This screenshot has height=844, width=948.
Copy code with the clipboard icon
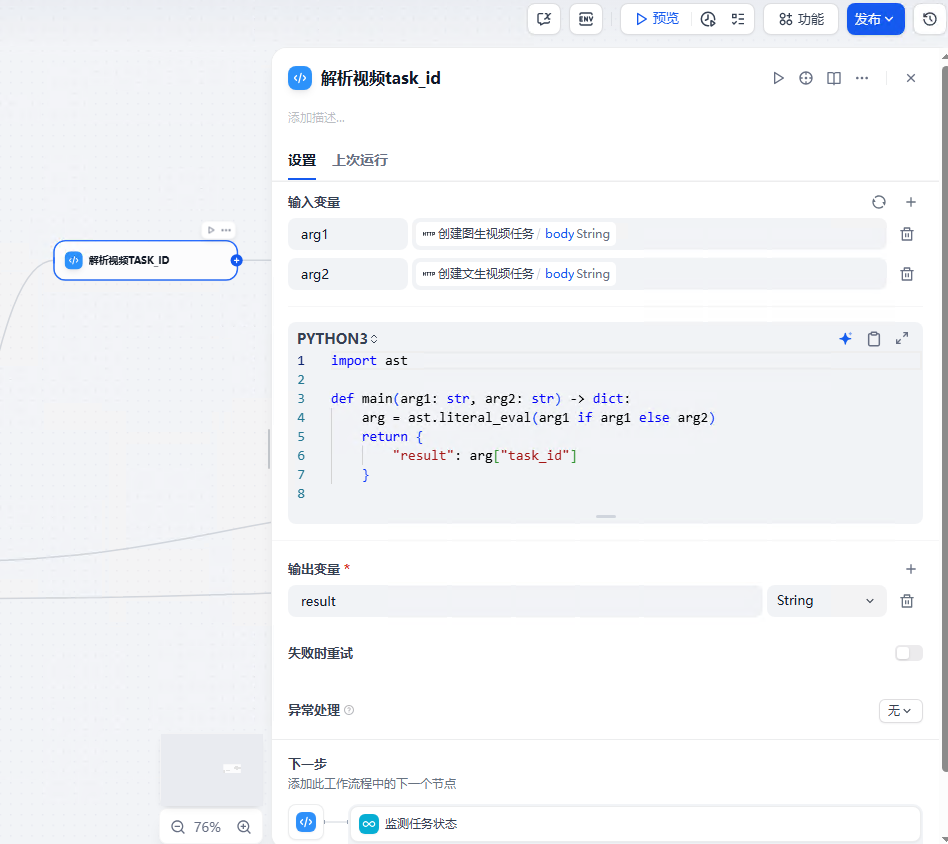[874, 339]
